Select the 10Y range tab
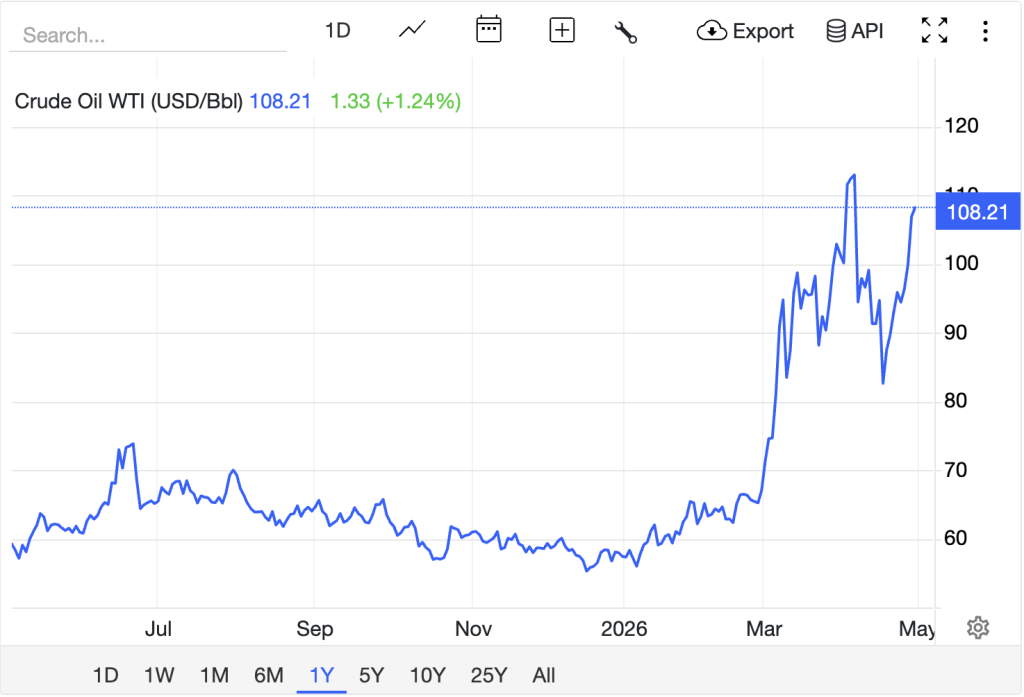This screenshot has width=1024, height=697. [427, 675]
